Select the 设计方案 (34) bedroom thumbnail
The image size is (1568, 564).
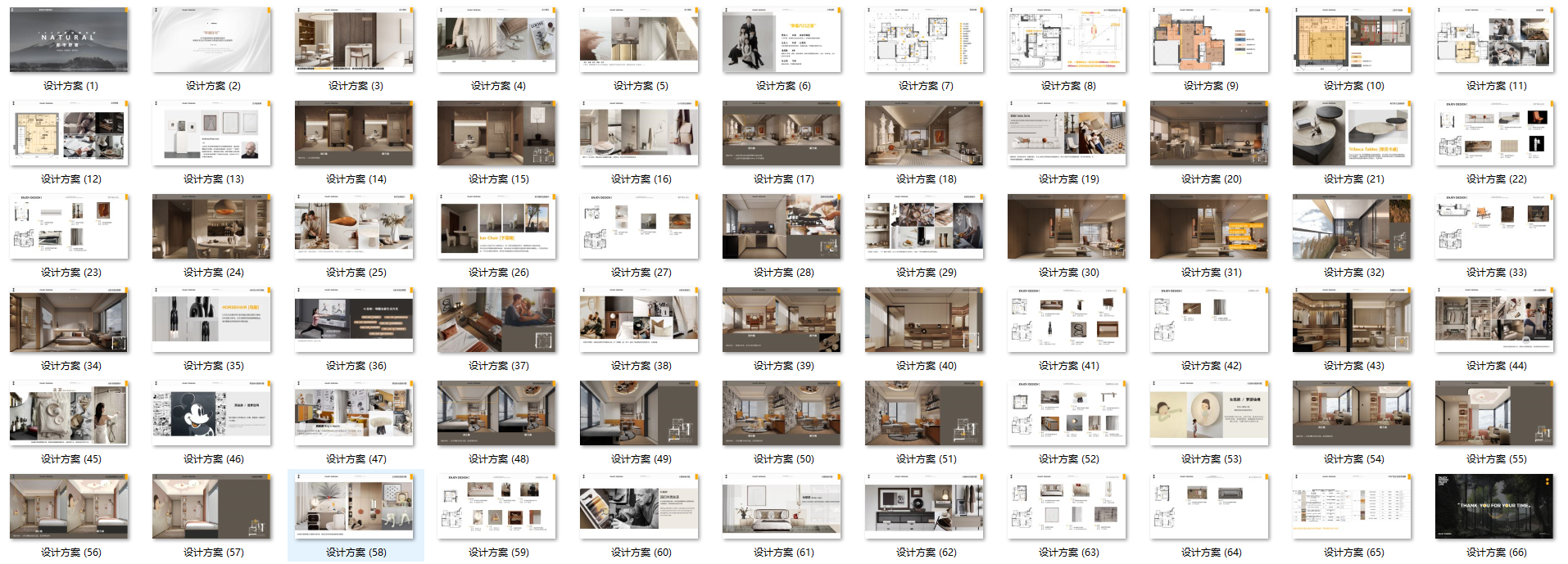coord(69,320)
